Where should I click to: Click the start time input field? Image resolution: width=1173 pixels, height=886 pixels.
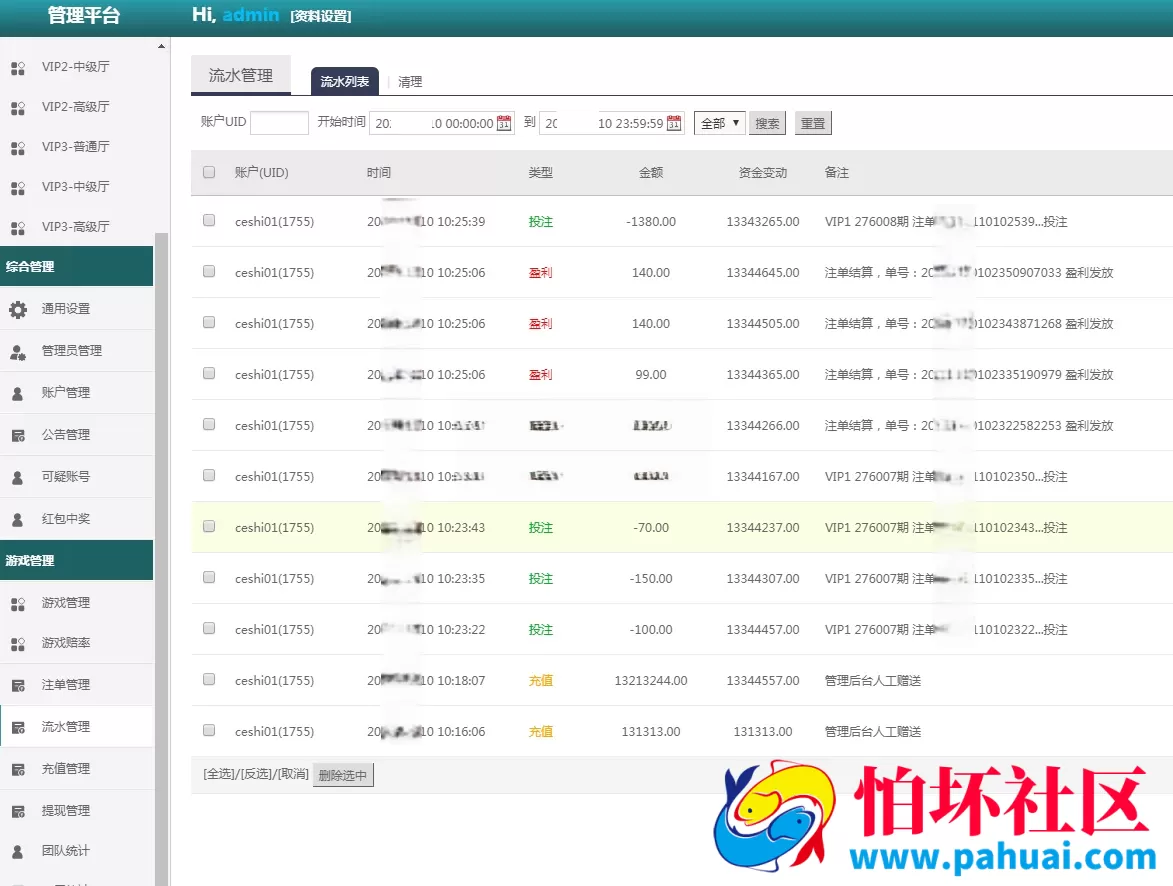(x=441, y=123)
